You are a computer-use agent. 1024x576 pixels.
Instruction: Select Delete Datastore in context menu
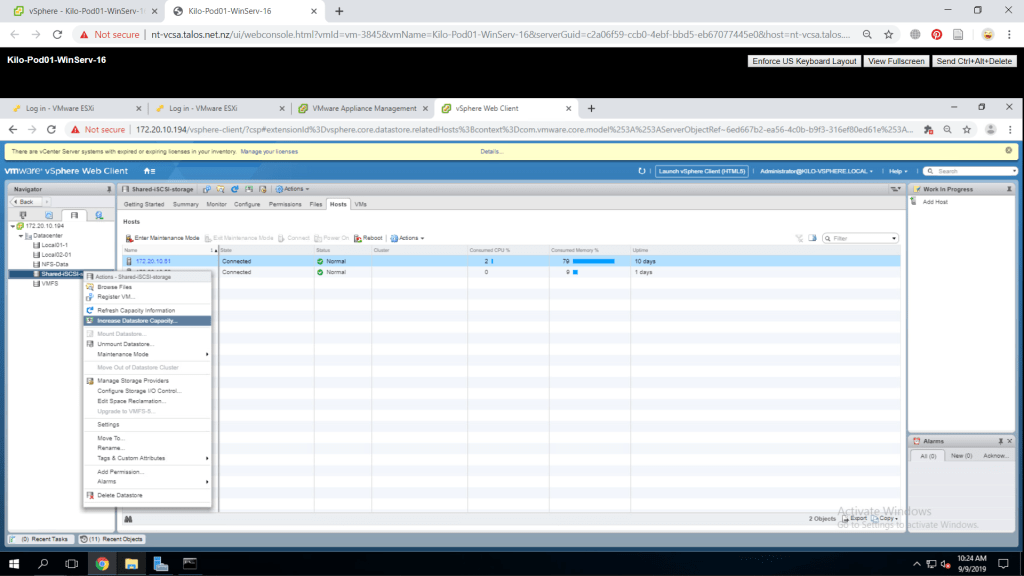pyautogui.click(x=120, y=495)
